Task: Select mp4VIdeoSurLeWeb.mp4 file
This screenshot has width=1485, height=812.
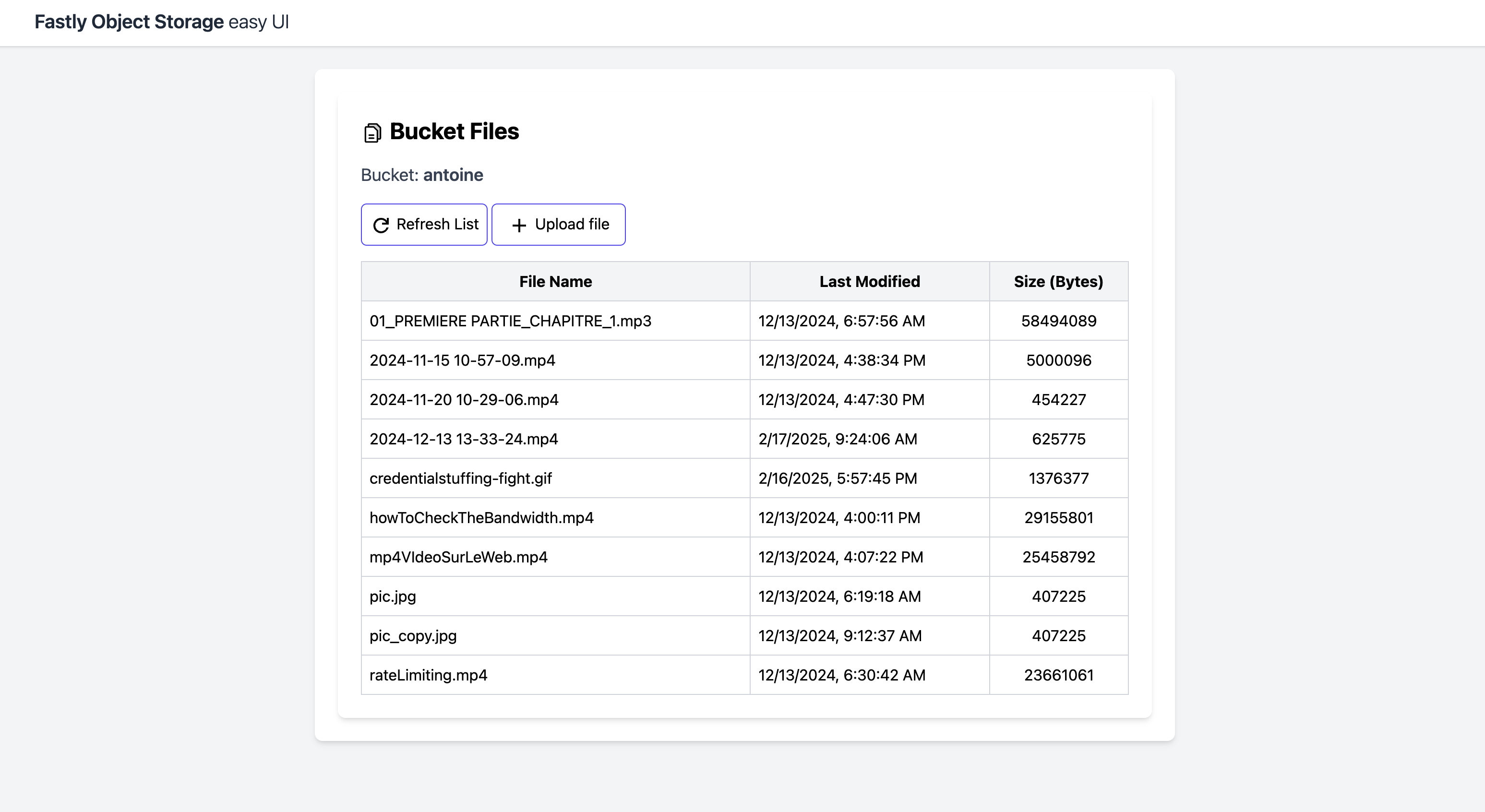Action: coord(458,557)
